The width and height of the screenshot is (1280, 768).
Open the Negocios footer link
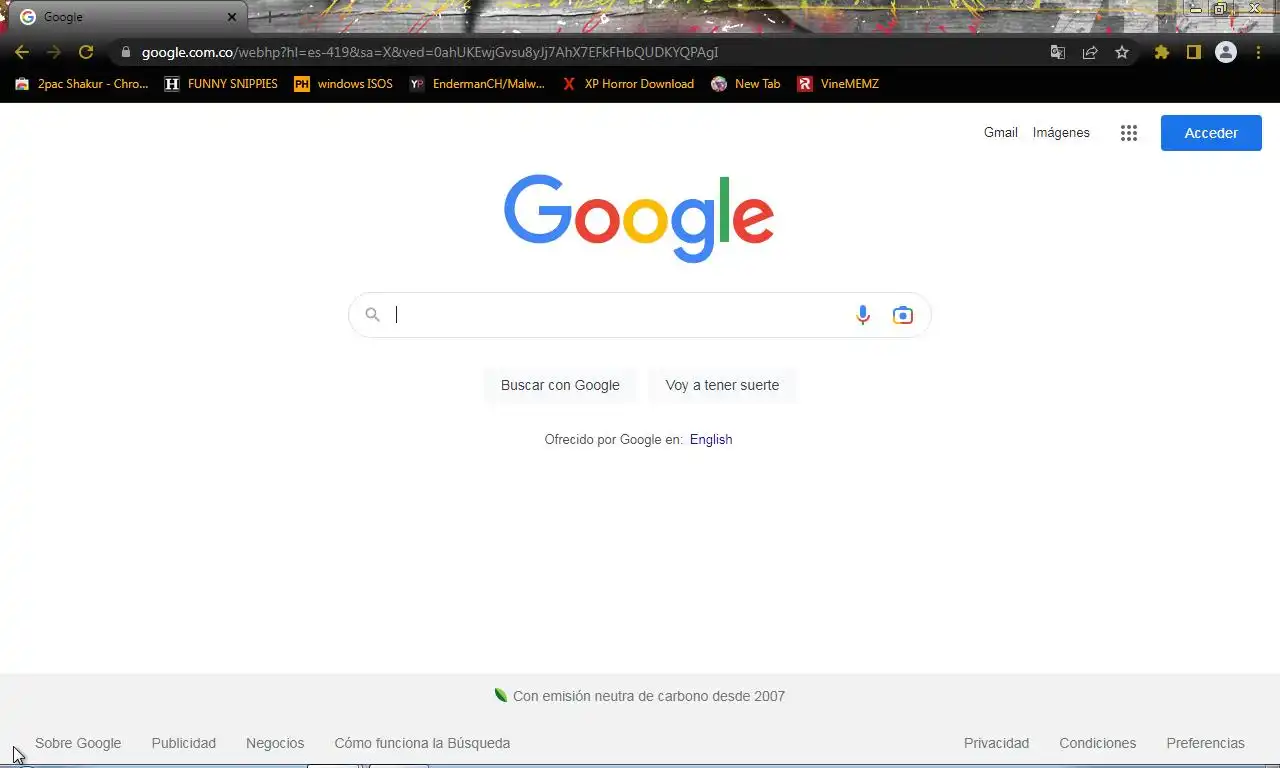275,743
